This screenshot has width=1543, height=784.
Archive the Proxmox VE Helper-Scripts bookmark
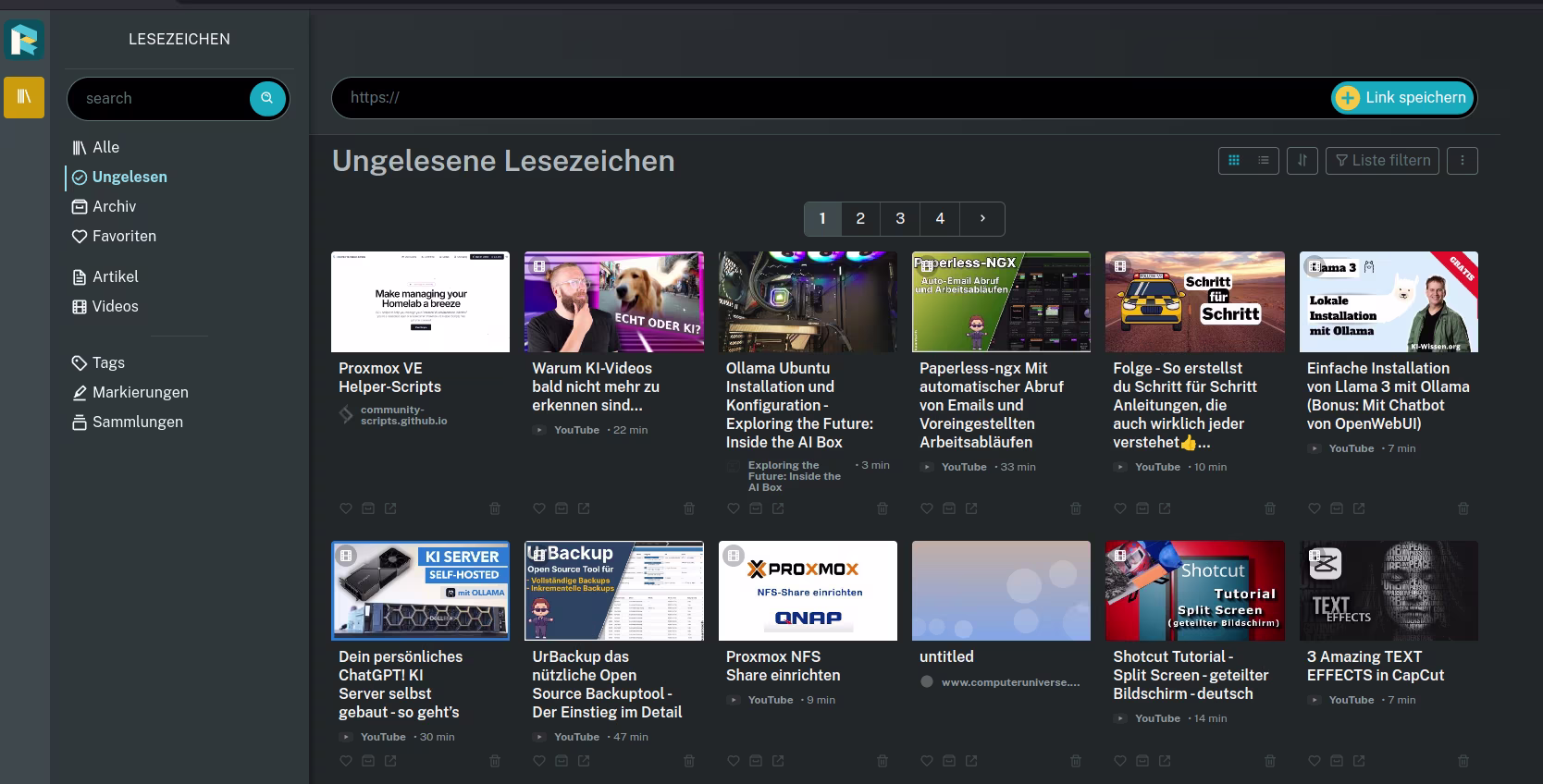click(368, 508)
